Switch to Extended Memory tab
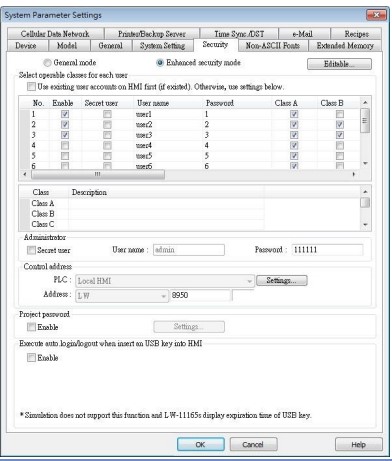 (x=345, y=46)
